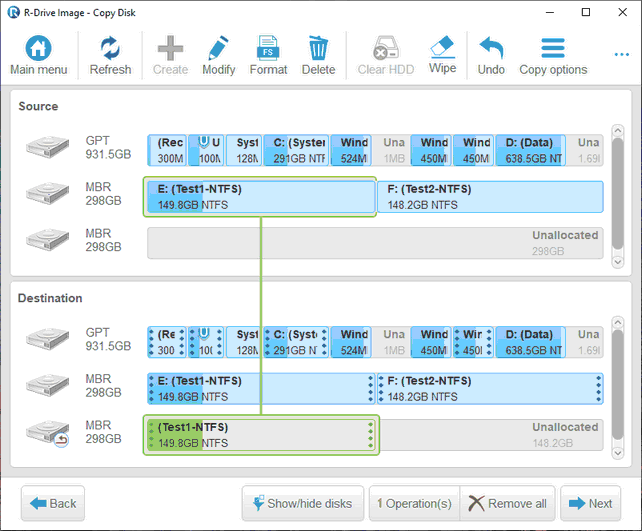Refresh the disk list

coord(110,48)
